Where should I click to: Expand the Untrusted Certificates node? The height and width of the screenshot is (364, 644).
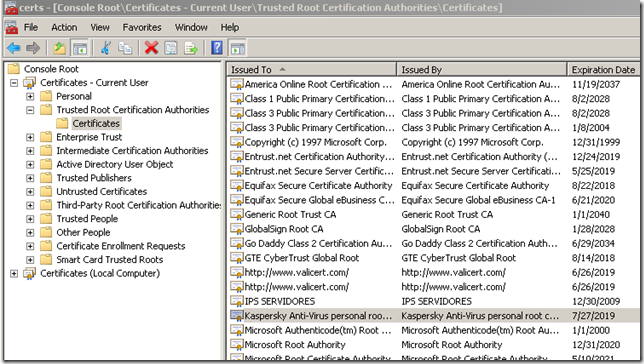click(x=30, y=191)
